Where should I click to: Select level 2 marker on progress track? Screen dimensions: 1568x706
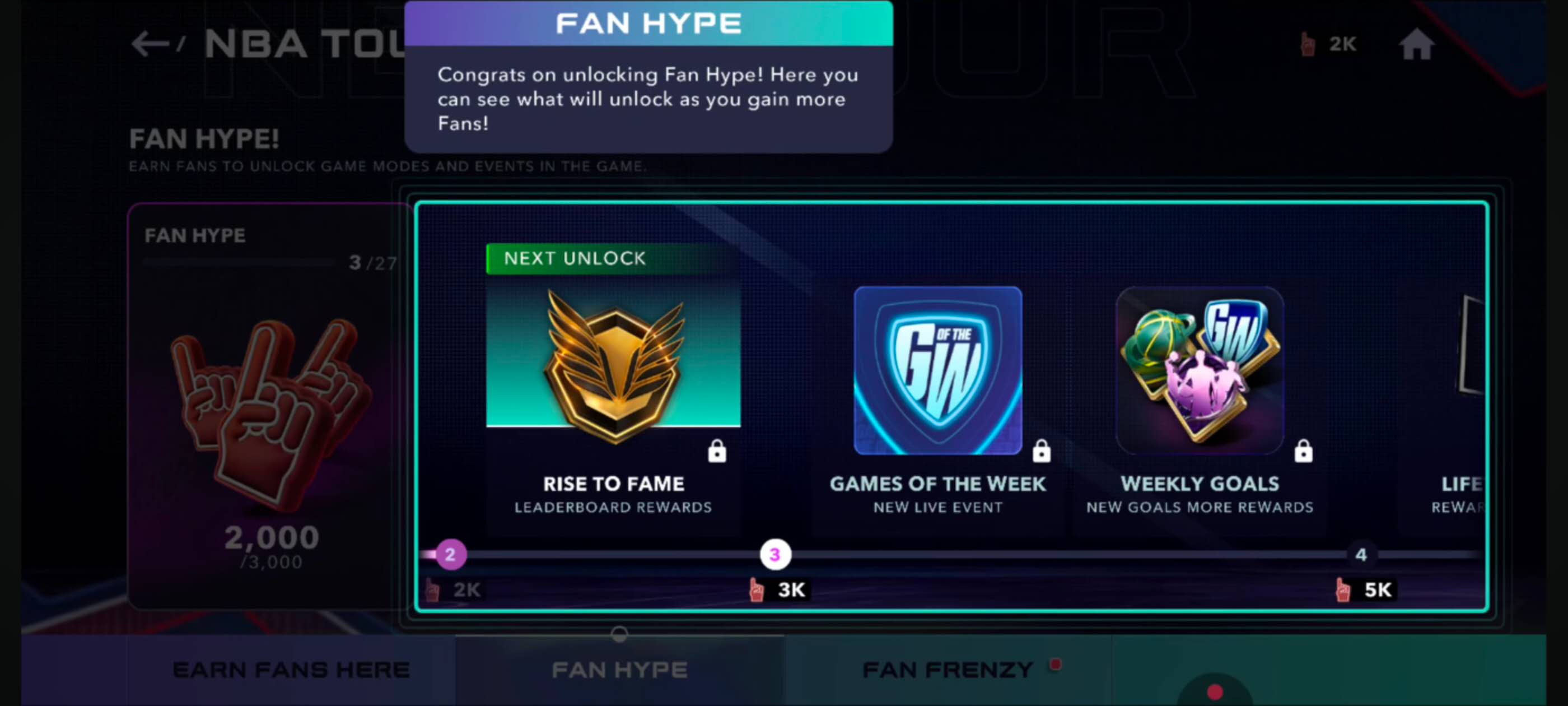point(450,555)
